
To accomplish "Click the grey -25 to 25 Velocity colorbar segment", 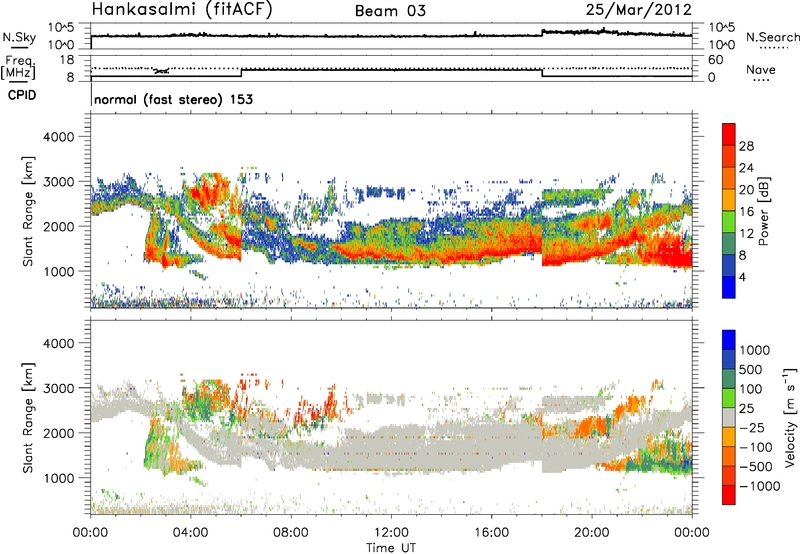I will point(729,417).
